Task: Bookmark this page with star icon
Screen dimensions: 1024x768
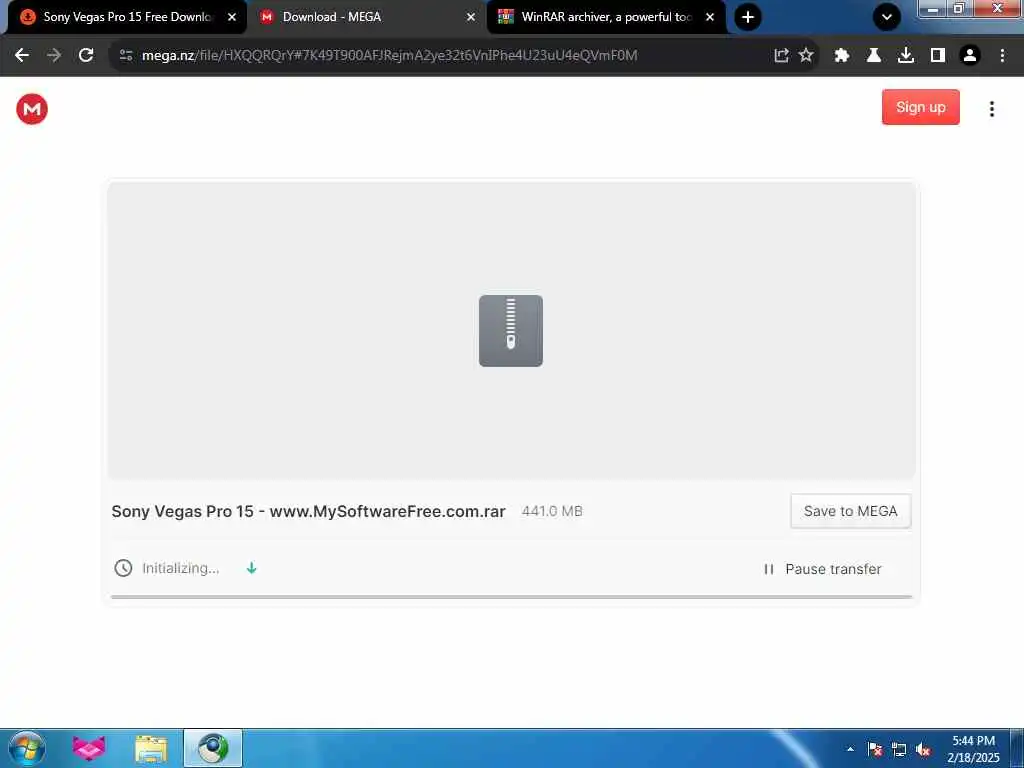Action: point(806,55)
